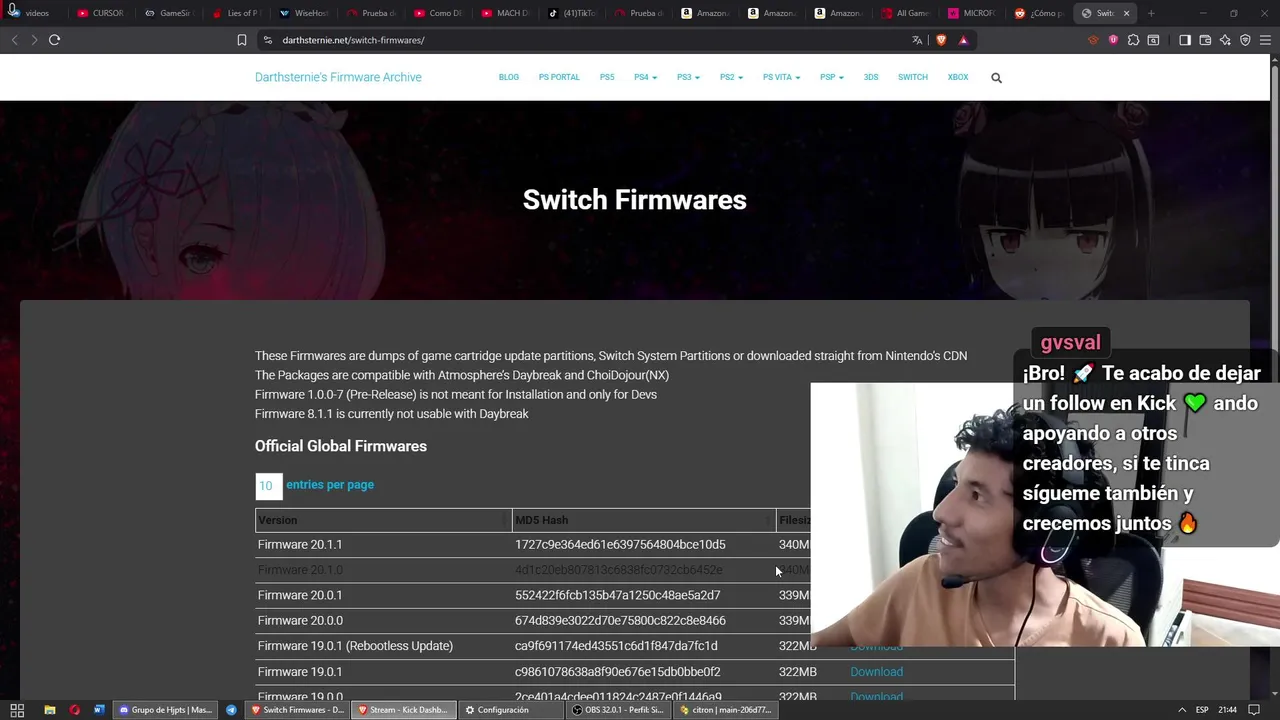
Task: Open Opera browser taskbar icon
Action: (74, 710)
